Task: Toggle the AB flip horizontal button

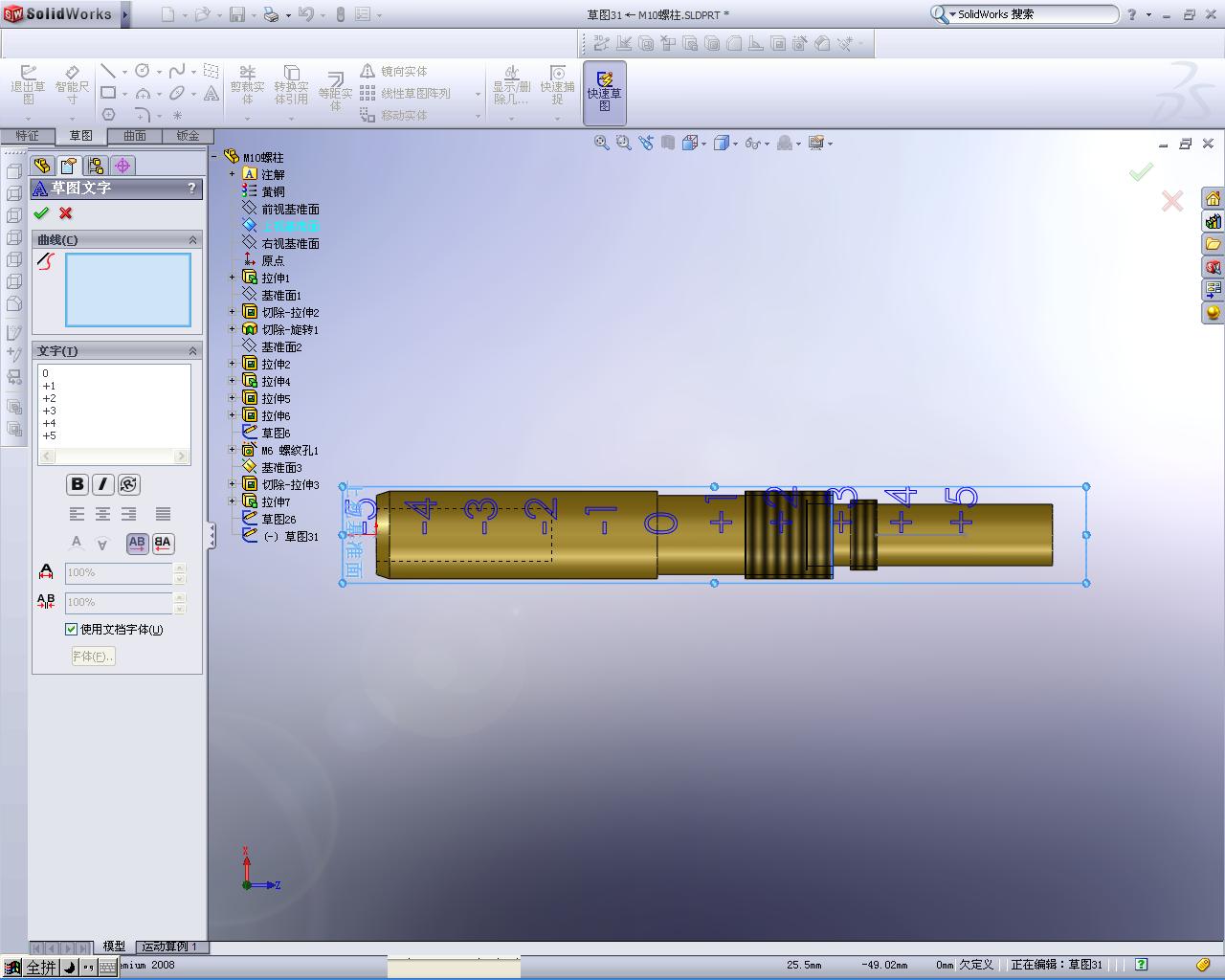Action: [137, 543]
